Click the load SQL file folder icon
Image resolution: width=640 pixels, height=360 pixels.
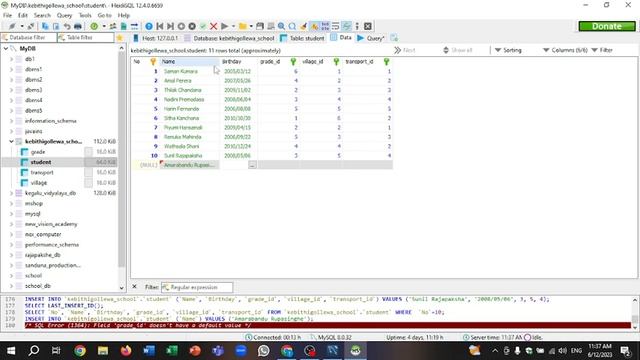click(x=243, y=26)
